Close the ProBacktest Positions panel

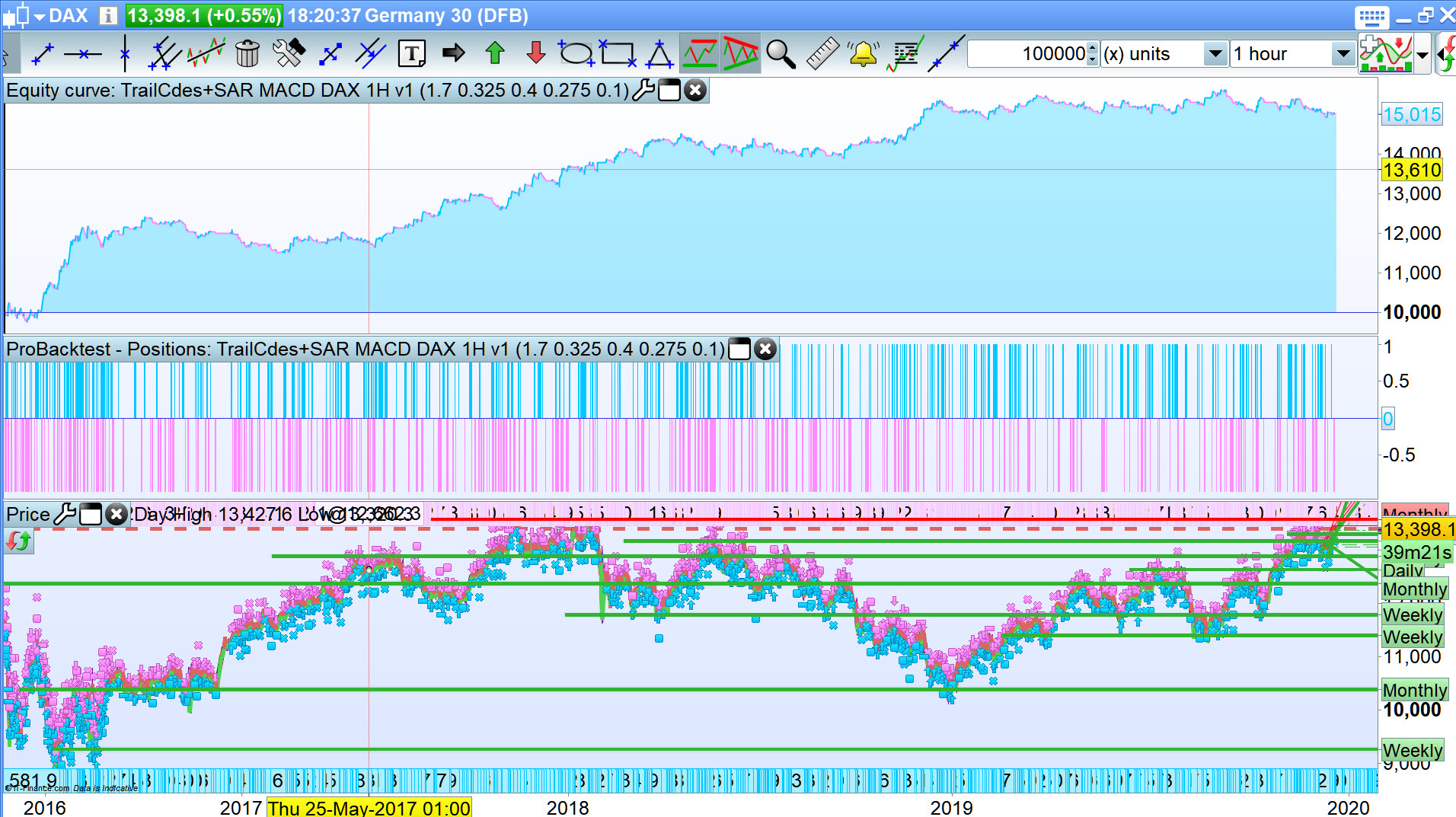coord(765,349)
